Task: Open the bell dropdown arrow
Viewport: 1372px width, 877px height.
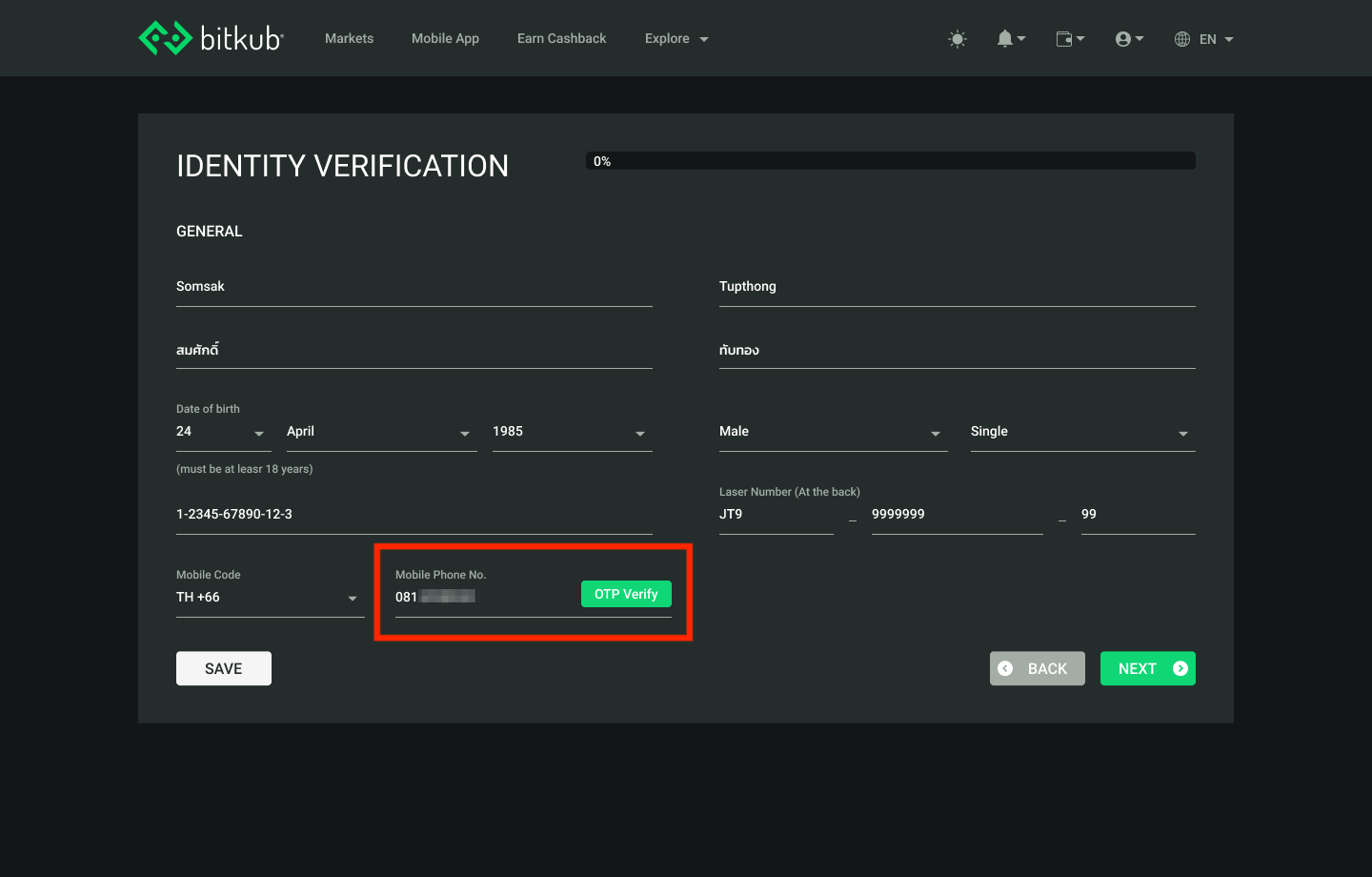Action: tap(1019, 39)
